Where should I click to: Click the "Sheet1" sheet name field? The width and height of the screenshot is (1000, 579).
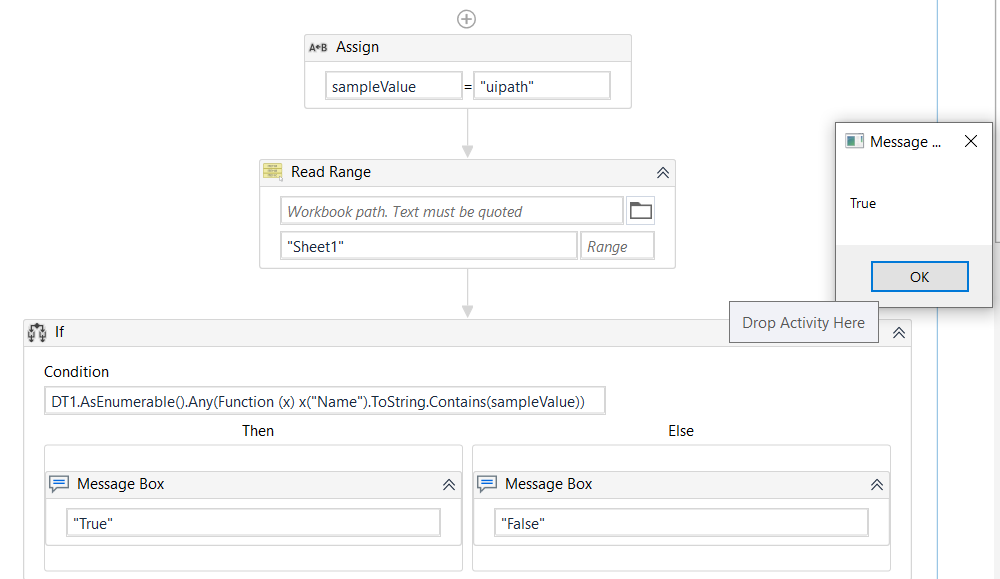coord(429,246)
